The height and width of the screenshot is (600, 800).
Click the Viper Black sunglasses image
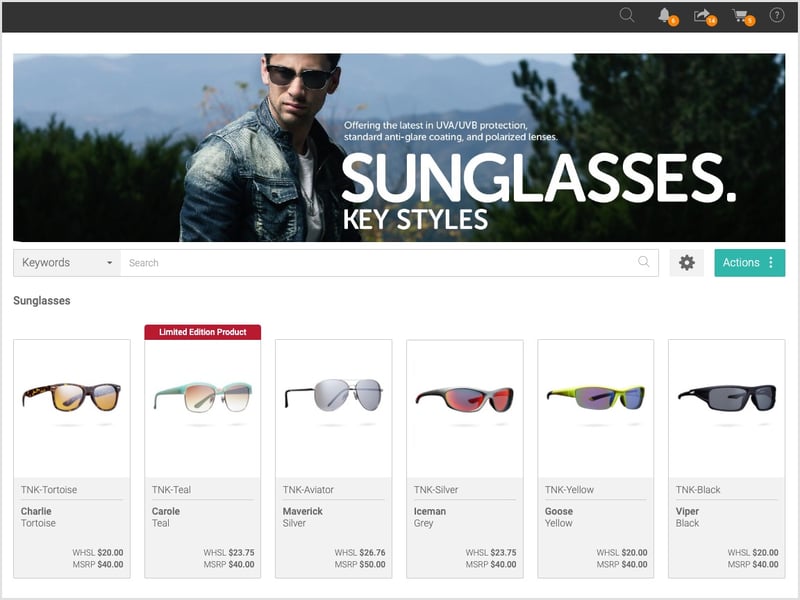(x=725, y=398)
